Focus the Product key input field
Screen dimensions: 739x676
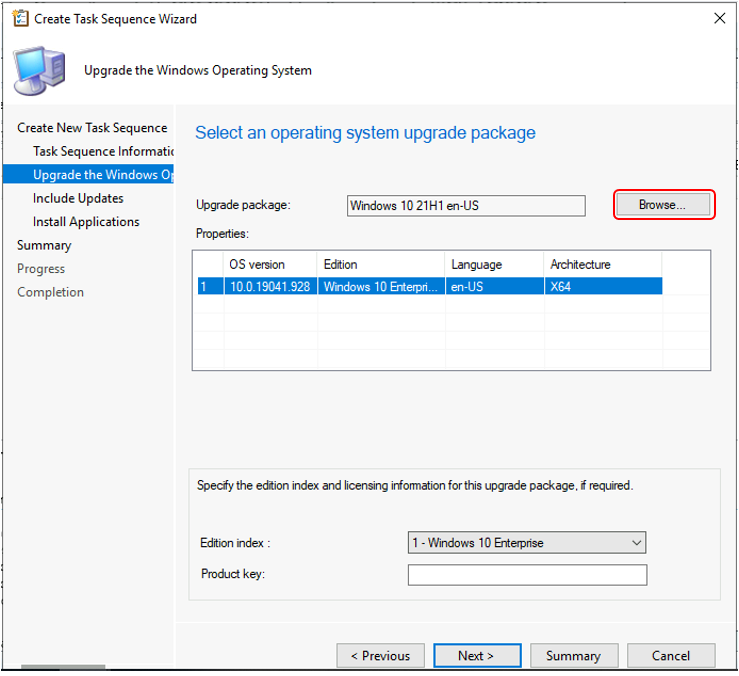coord(527,575)
